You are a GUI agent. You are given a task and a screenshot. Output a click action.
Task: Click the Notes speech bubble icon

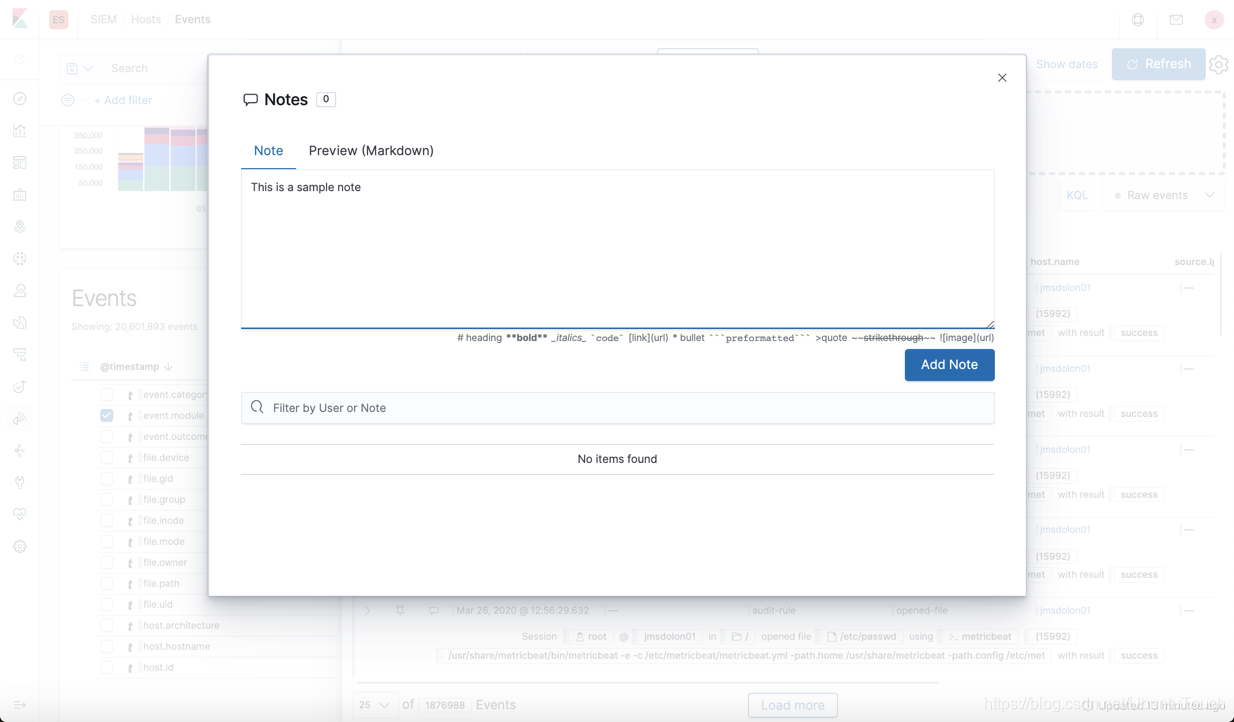[250, 100]
